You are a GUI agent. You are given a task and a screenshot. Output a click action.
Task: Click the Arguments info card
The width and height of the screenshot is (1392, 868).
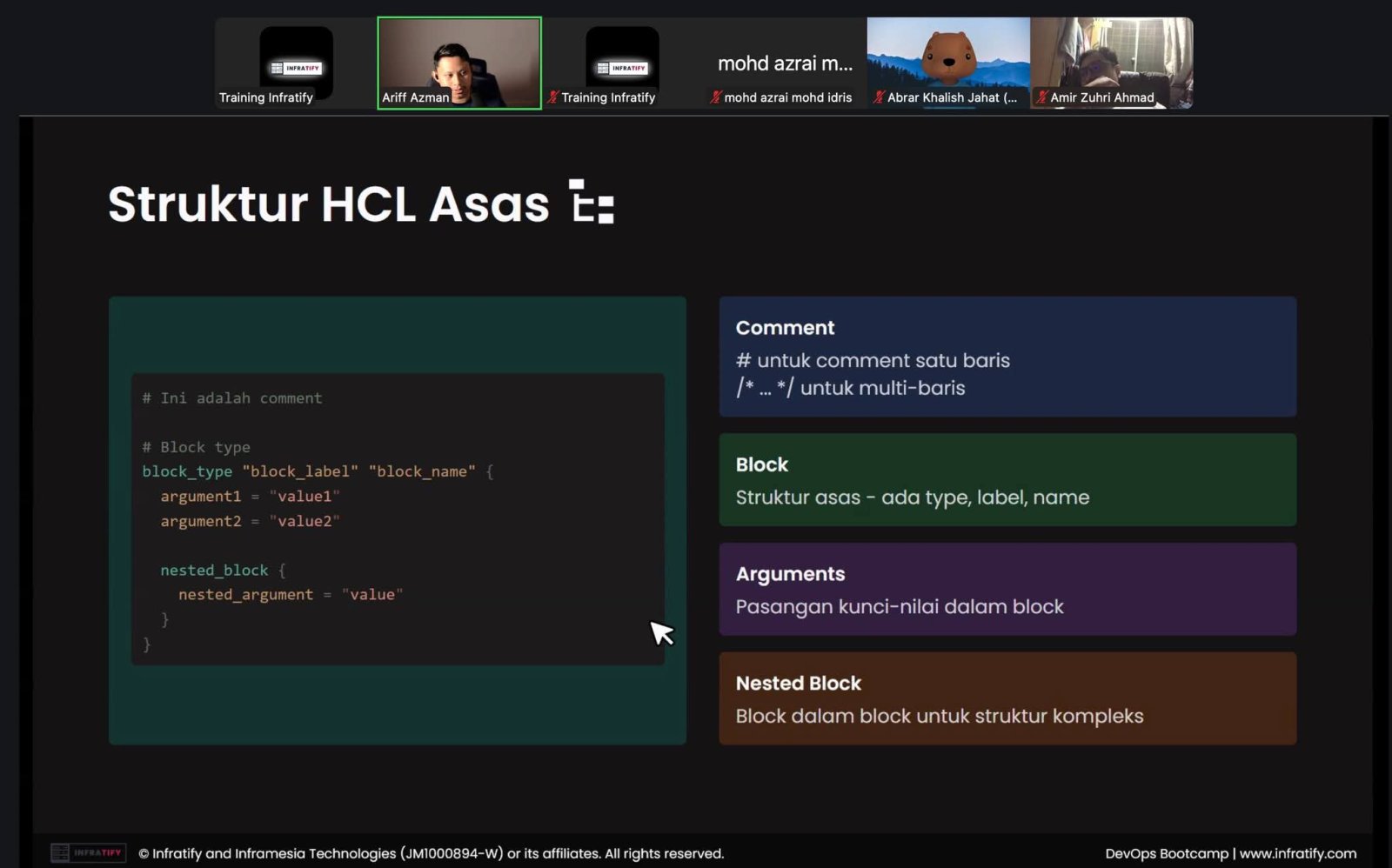[x=1007, y=589]
